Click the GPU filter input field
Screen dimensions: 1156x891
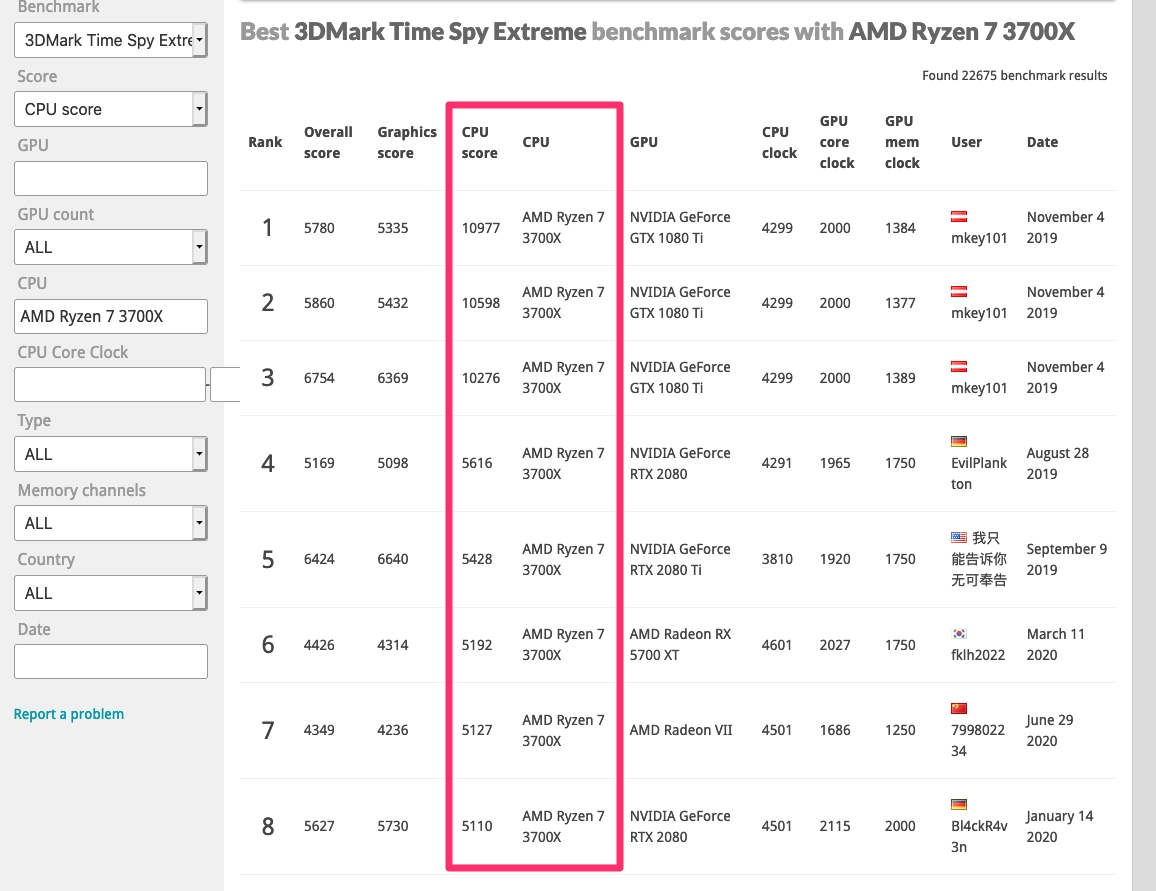click(111, 178)
